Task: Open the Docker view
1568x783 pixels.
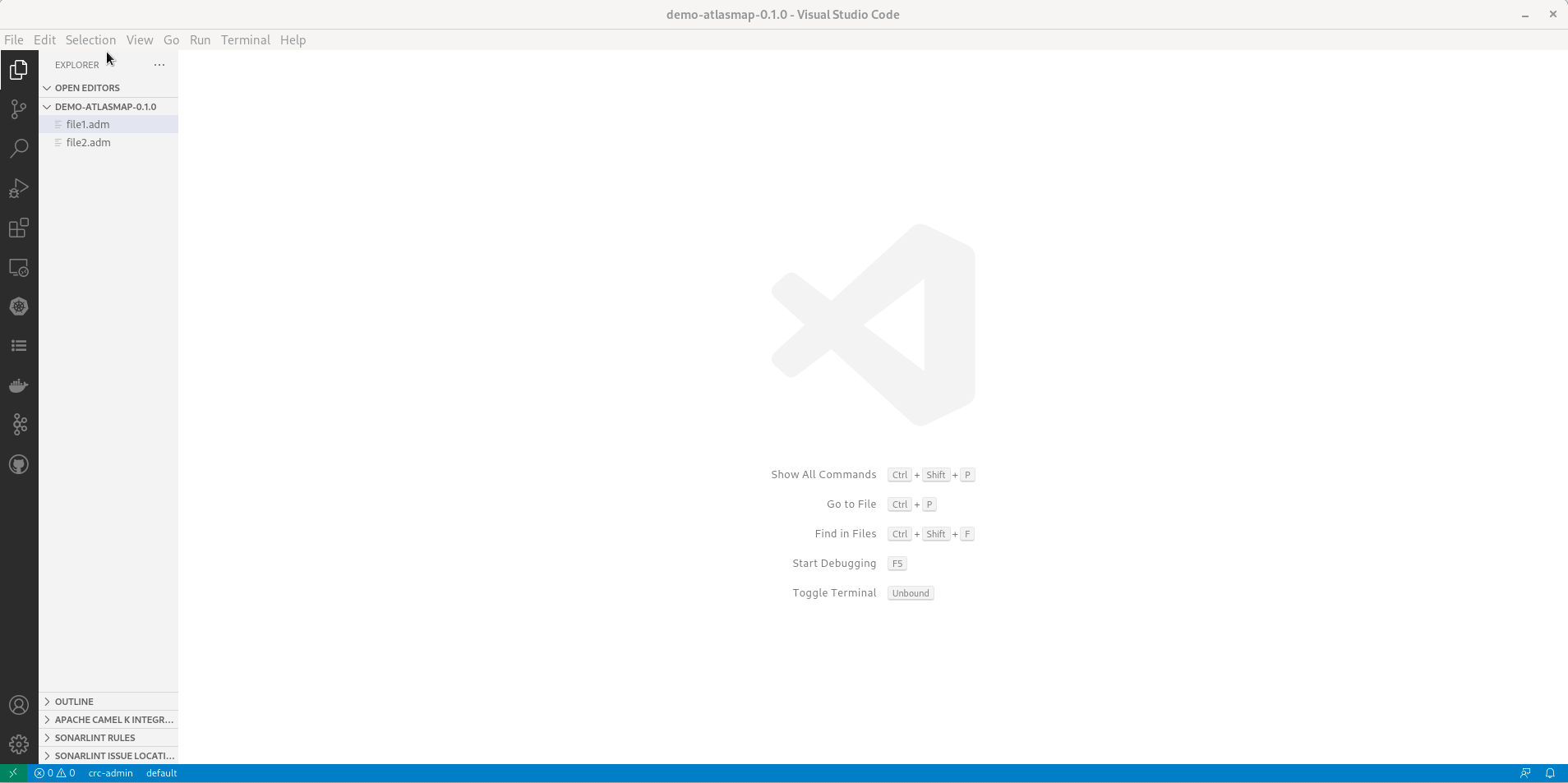Action: coord(18,385)
